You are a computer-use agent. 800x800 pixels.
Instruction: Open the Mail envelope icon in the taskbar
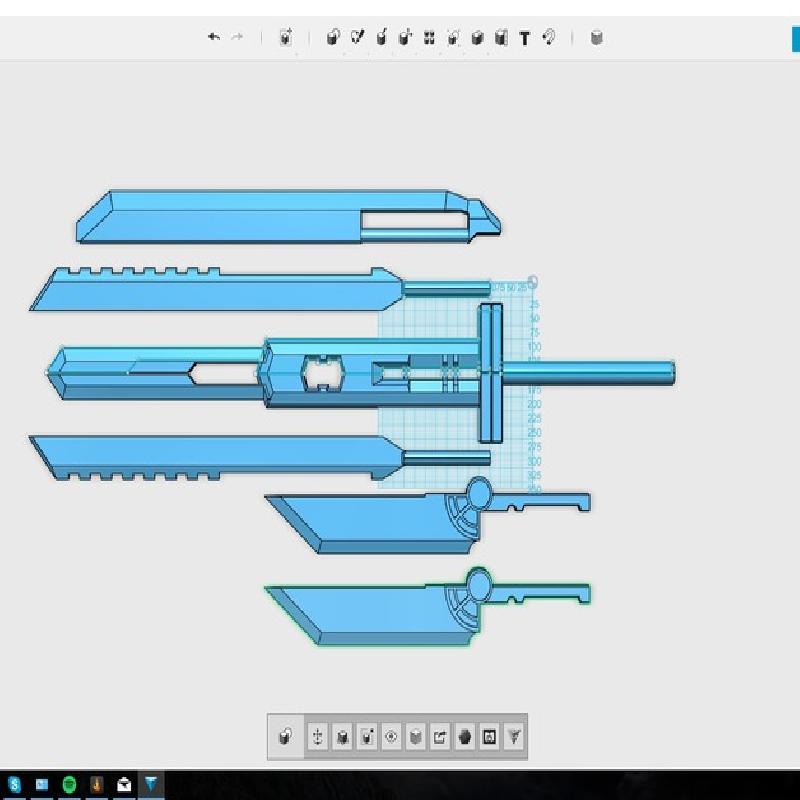click(124, 784)
